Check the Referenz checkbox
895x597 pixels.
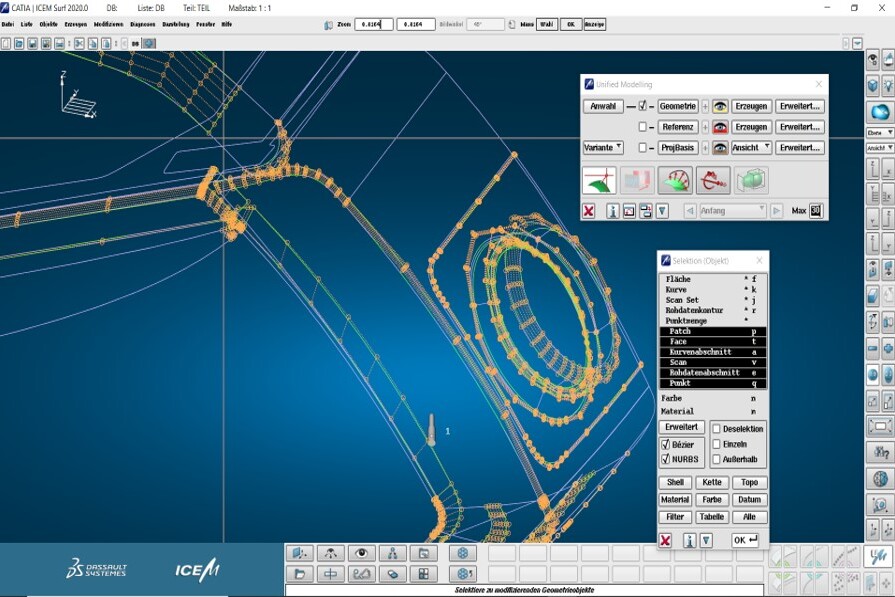pyautogui.click(x=643, y=127)
